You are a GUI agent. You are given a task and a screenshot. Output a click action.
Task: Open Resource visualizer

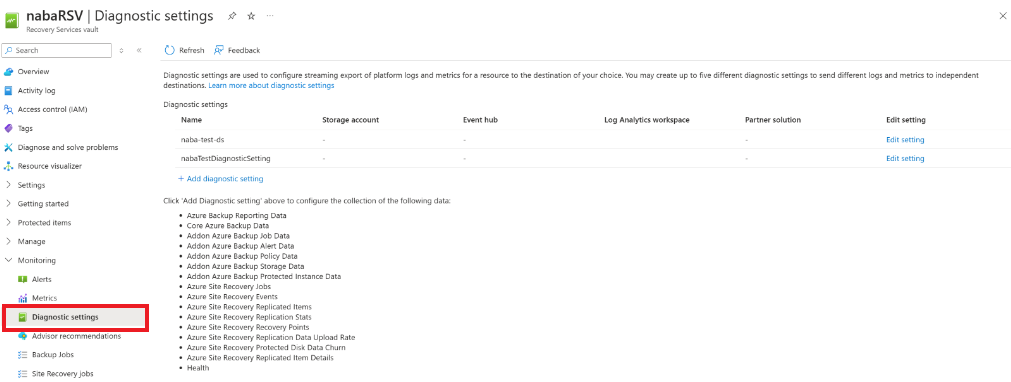[x=50, y=166]
